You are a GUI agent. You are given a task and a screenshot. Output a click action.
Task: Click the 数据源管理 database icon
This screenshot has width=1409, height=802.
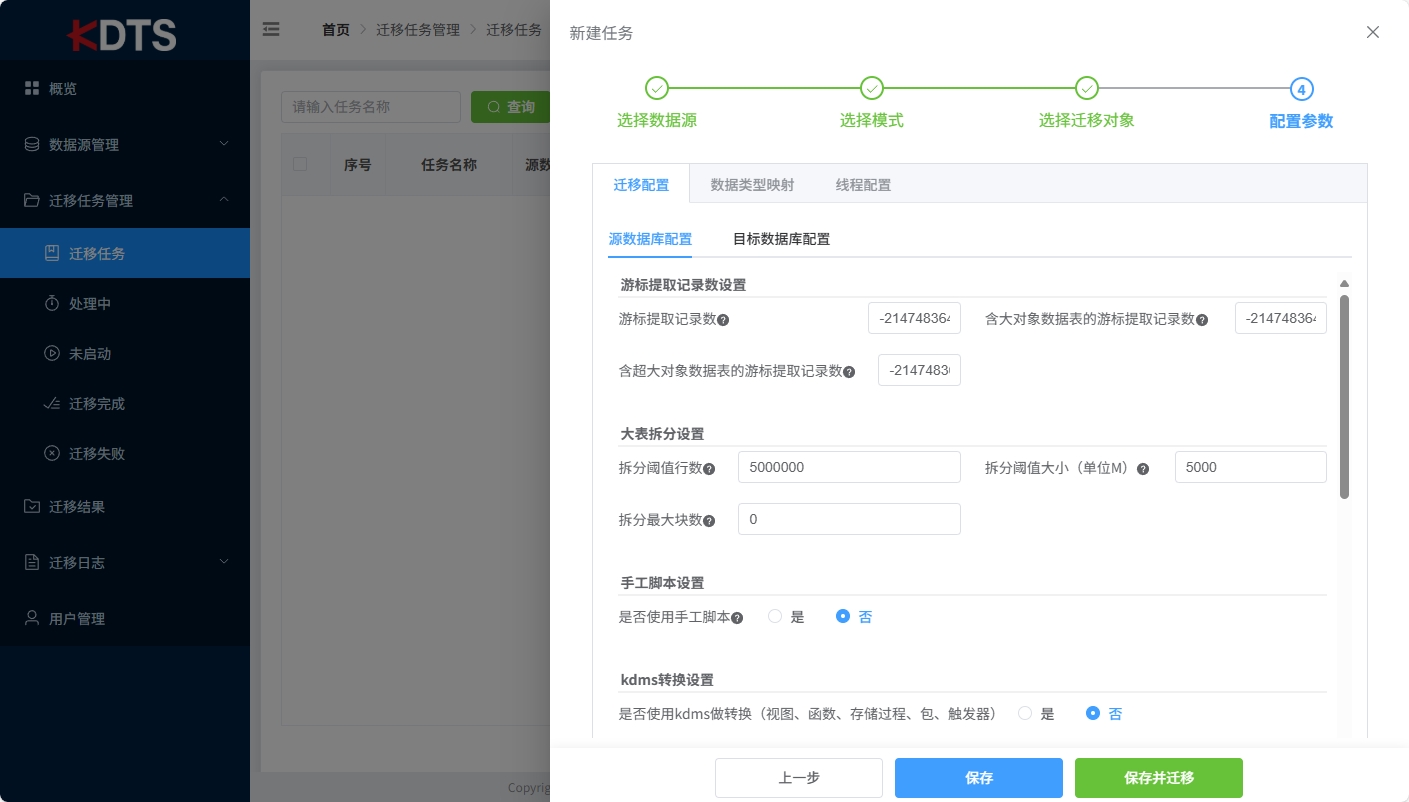(32, 144)
